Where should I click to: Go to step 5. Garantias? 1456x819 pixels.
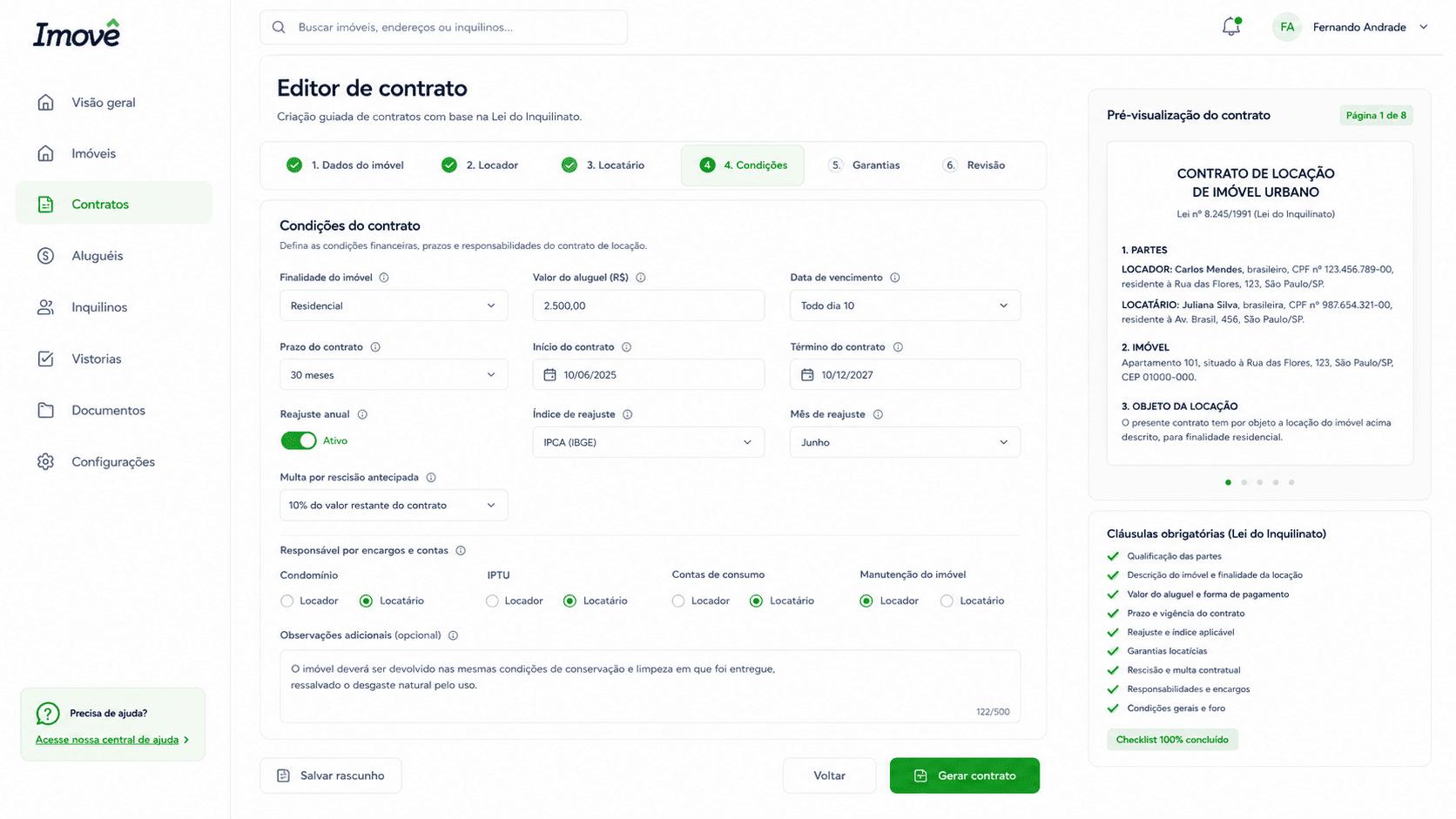tap(864, 165)
